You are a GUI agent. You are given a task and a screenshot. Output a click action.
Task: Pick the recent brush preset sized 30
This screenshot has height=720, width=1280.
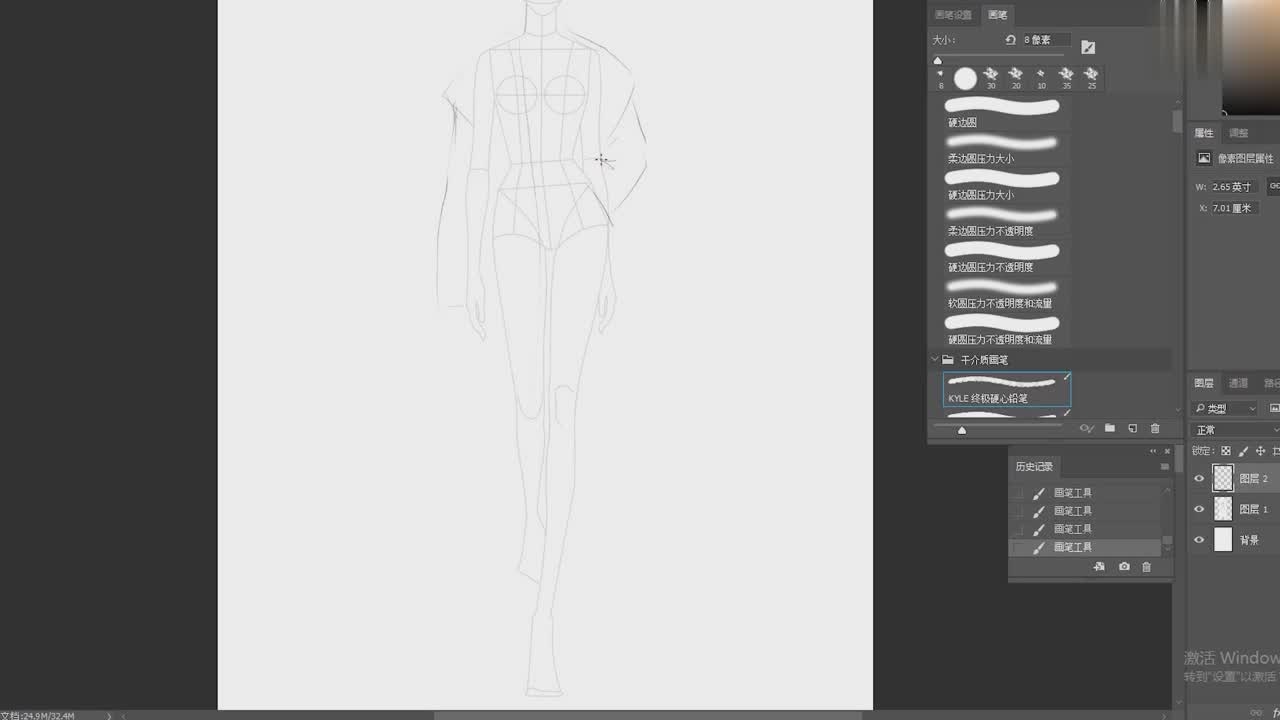pyautogui.click(x=990, y=79)
